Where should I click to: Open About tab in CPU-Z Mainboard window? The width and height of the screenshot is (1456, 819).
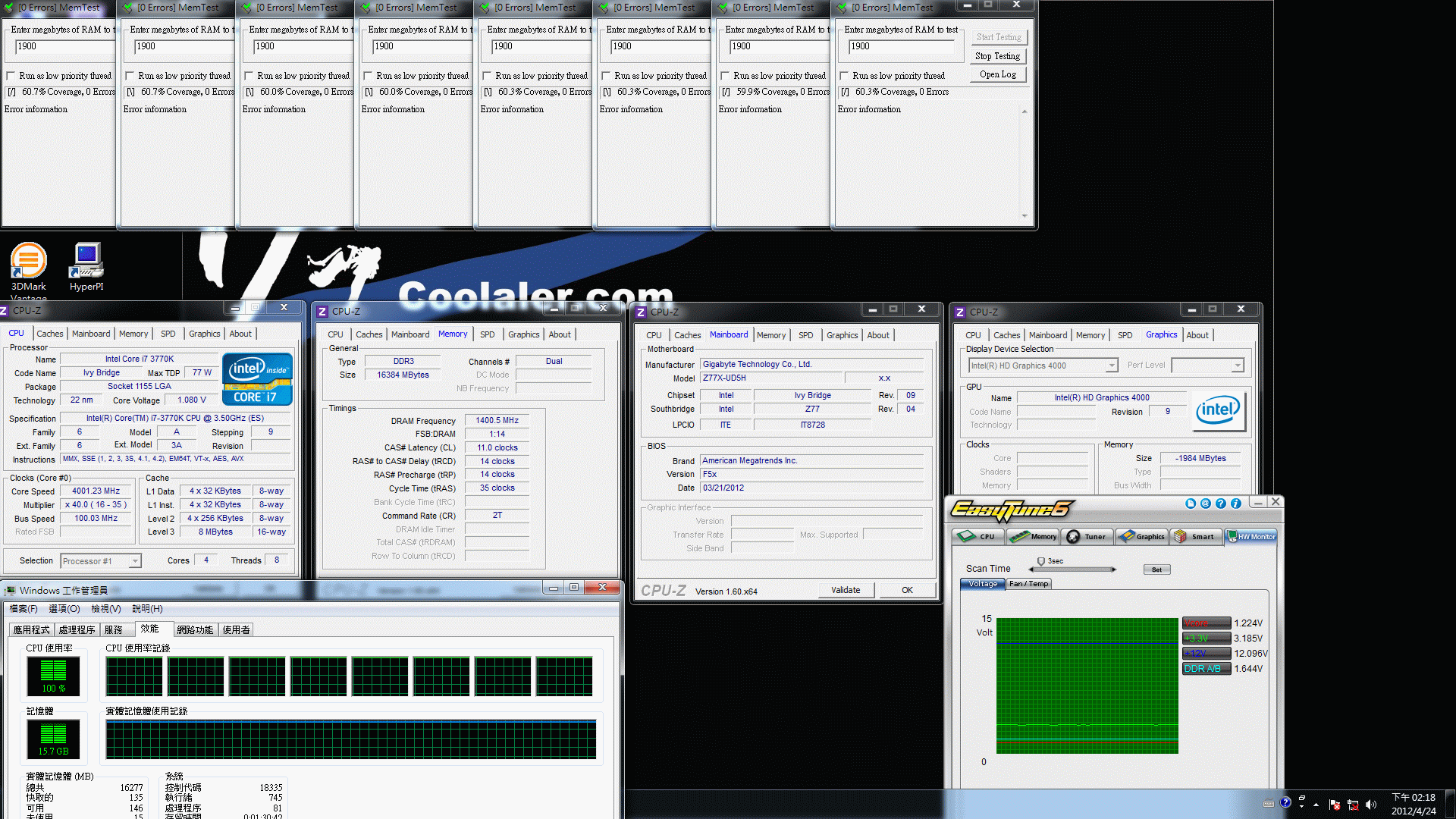(878, 335)
